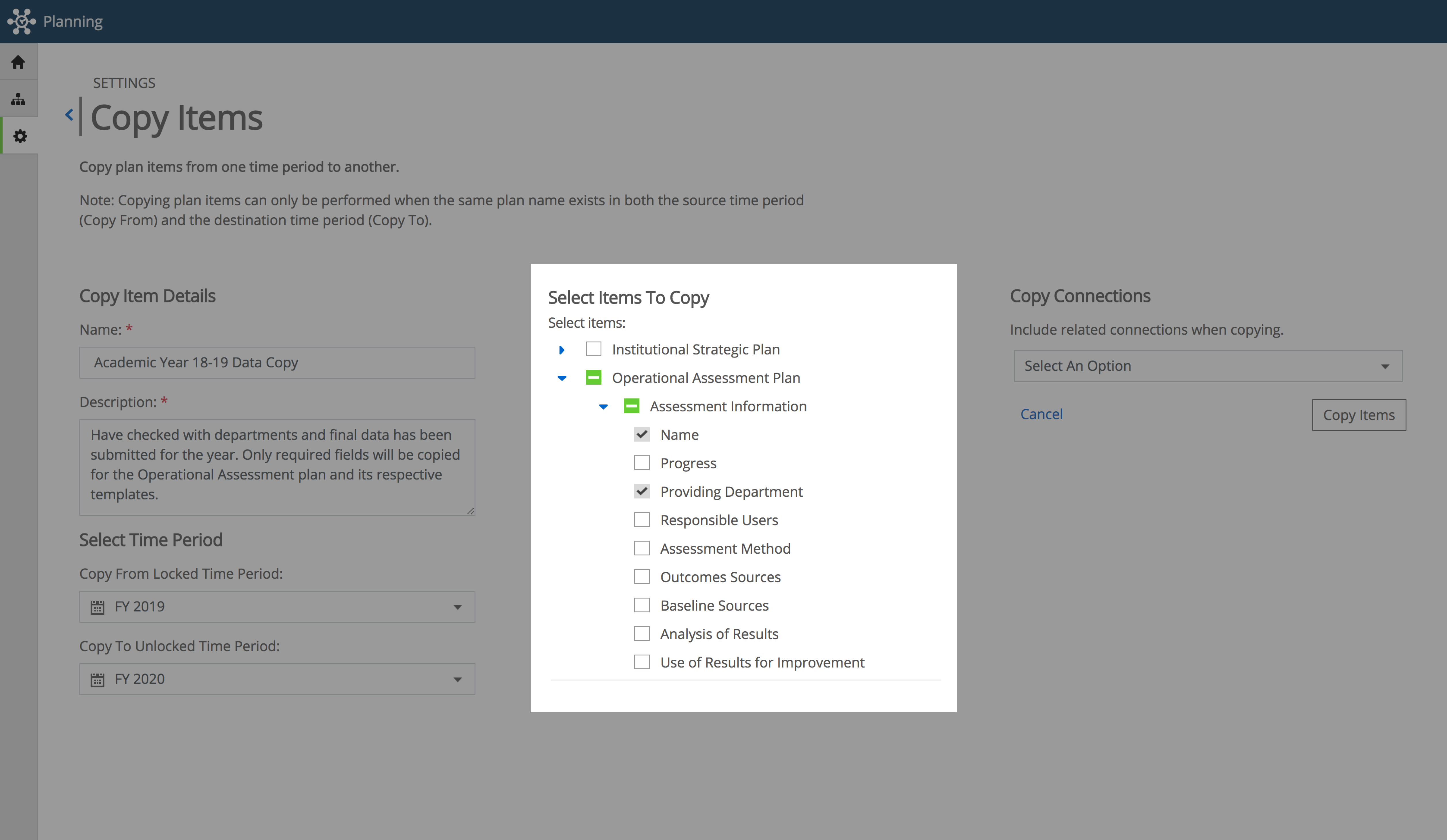Collapse the Assessment Information node
Image resolution: width=1447 pixels, height=840 pixels.
click(x=603, y=407)
